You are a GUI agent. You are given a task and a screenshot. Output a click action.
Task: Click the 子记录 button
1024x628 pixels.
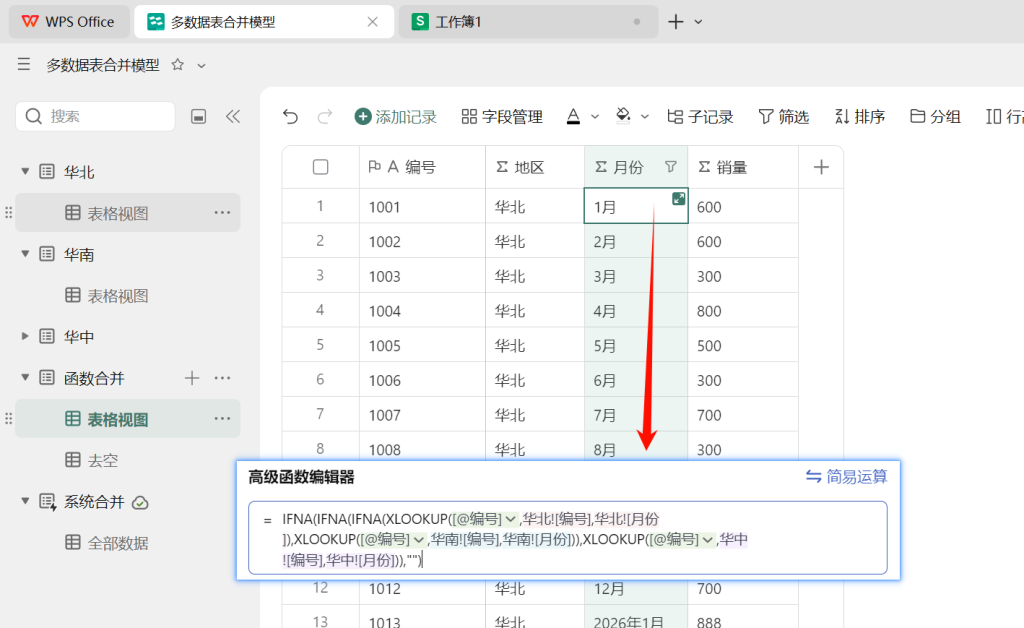[700, 116]
